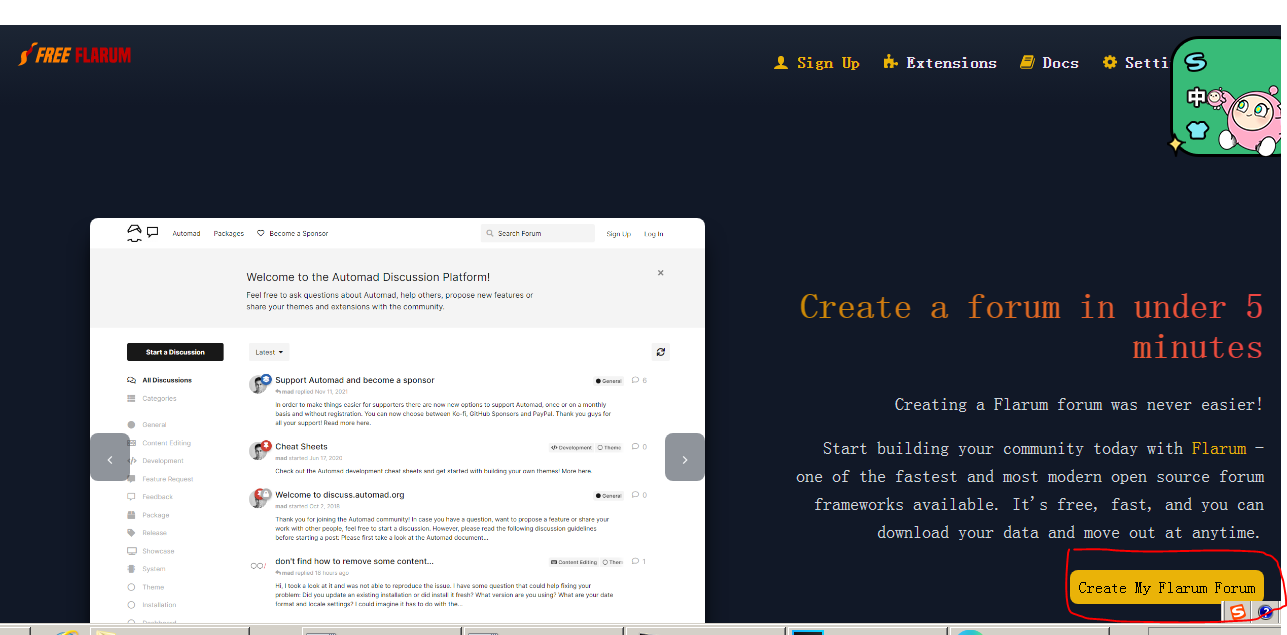Click Automad link in preview header
1287x635 pixels.
point(186,233)
